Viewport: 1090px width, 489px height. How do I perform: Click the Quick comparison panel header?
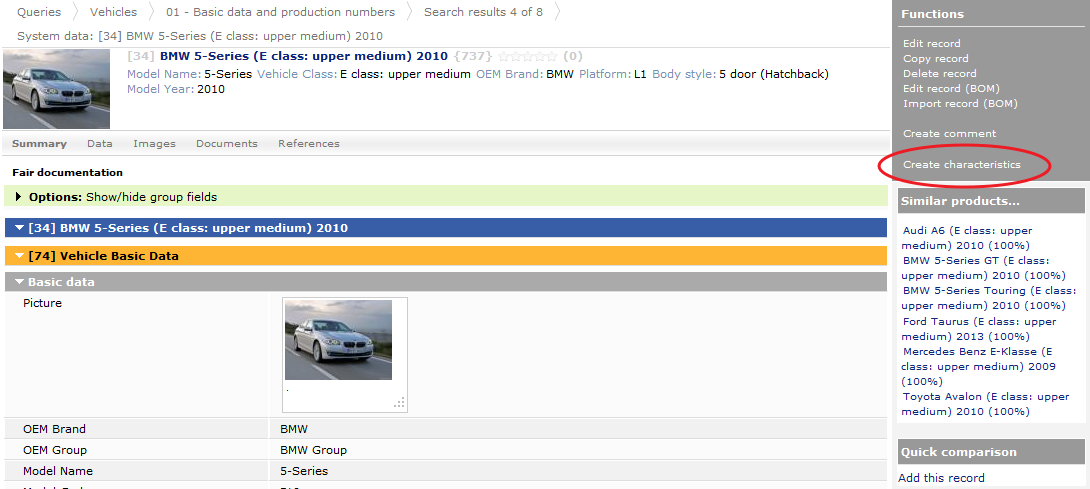tap(991, 452)
